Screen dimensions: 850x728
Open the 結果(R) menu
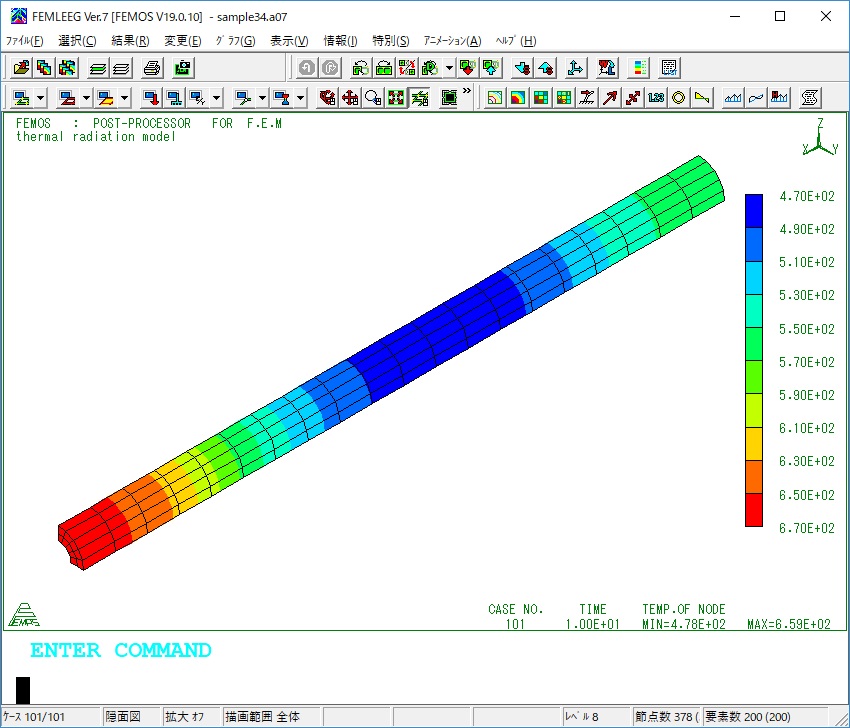(x=130, y=41)
